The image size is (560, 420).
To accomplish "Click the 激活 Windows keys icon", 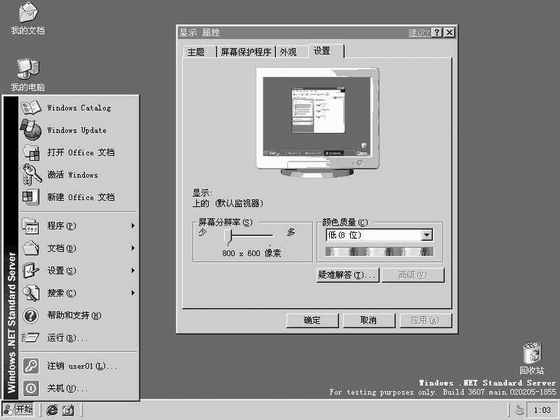I will click(31, 174).
